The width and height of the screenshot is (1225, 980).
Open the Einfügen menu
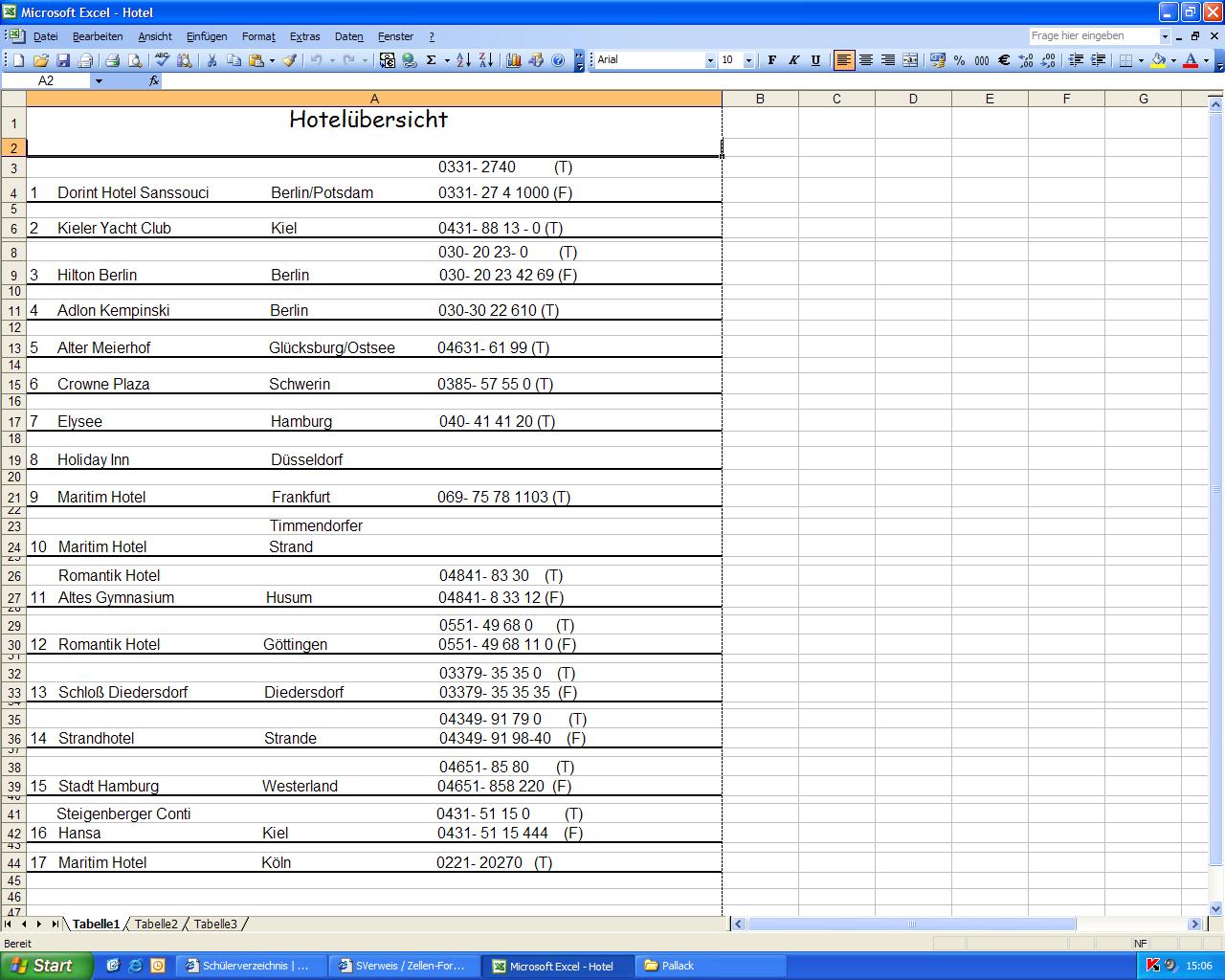pyautogui.click(x=207, y=36)
